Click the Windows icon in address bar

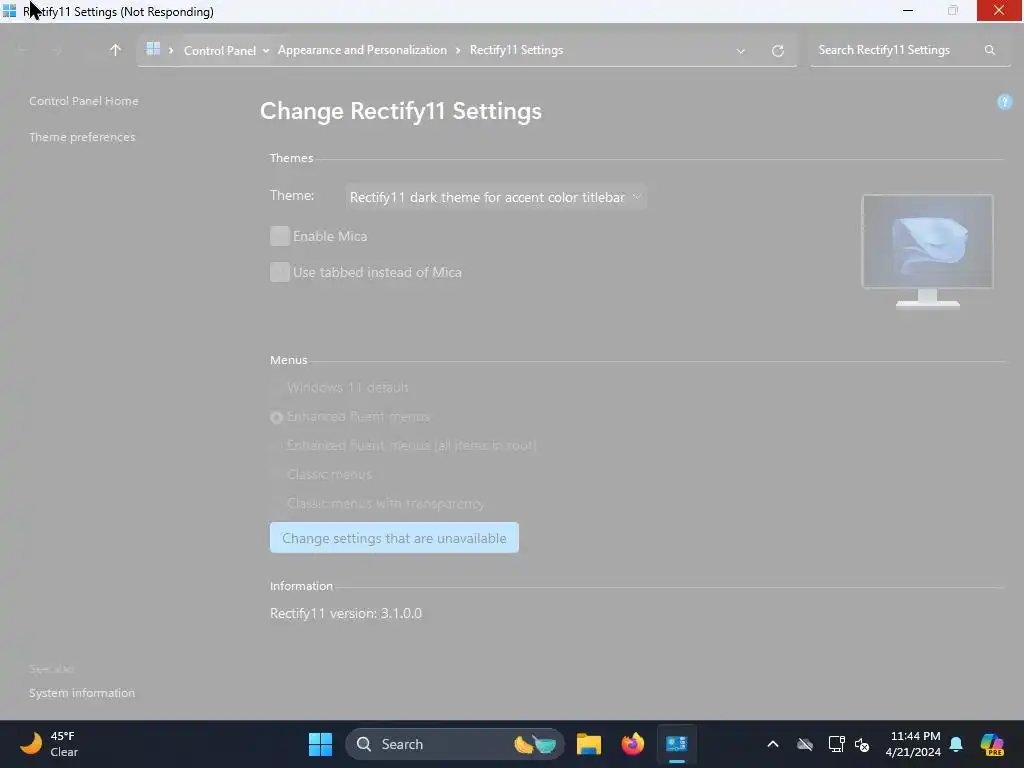click(153, 49)
